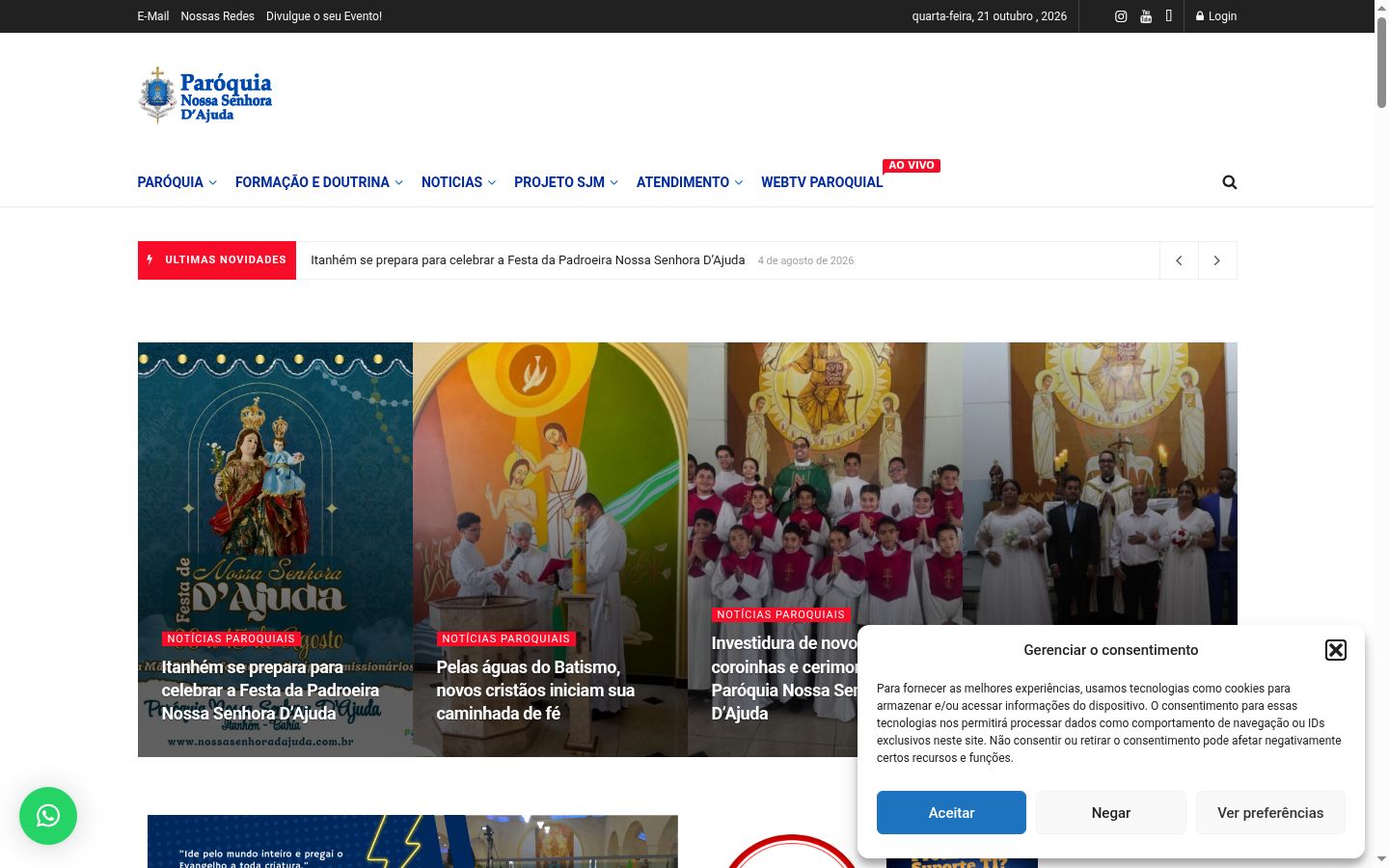The width and height of the screenshot is (1389, 868).
Task: Open the YouTube icon in top bar
Action: tap(1146, 16)
